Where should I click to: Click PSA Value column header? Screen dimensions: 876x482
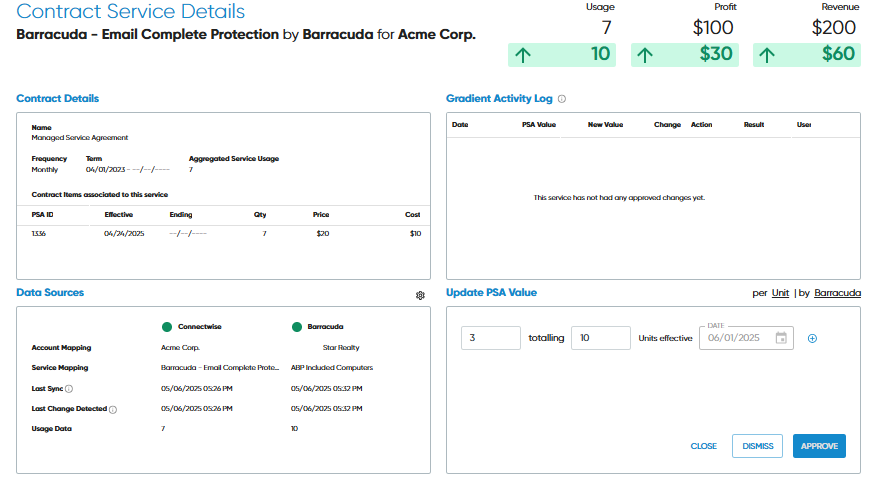[539, 125]
